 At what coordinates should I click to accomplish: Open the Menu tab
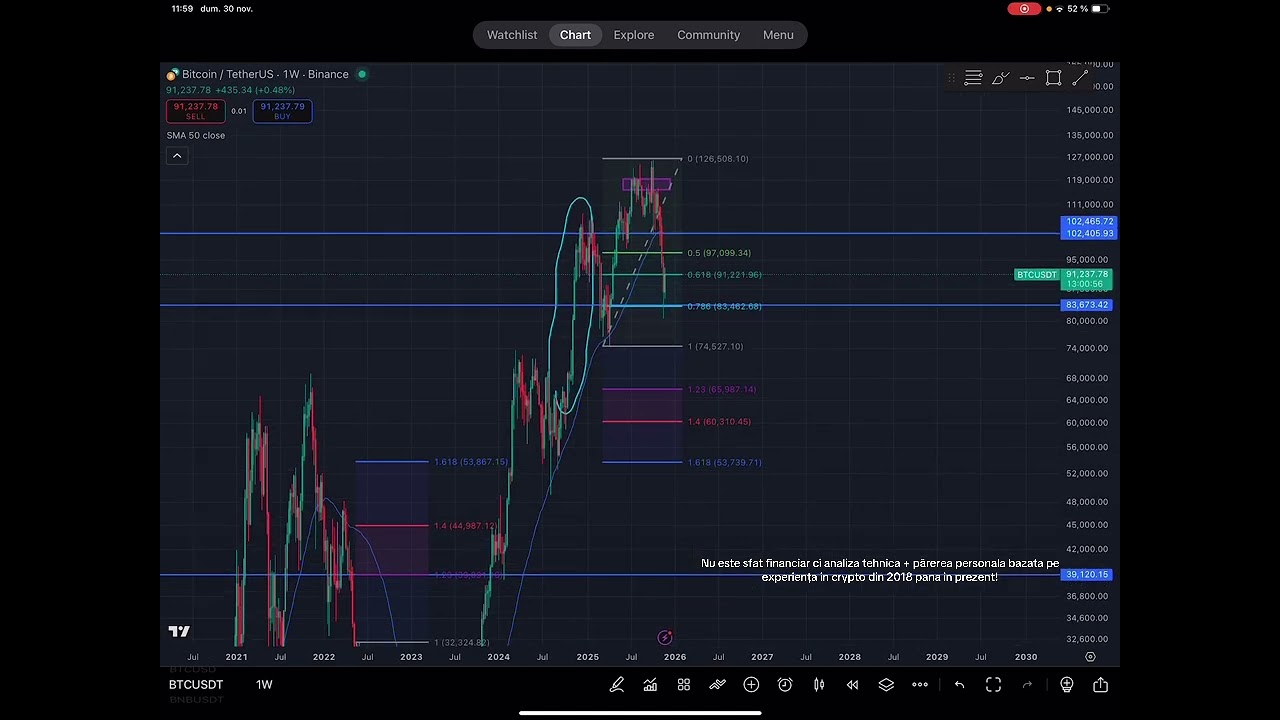[x=778, y=35]
